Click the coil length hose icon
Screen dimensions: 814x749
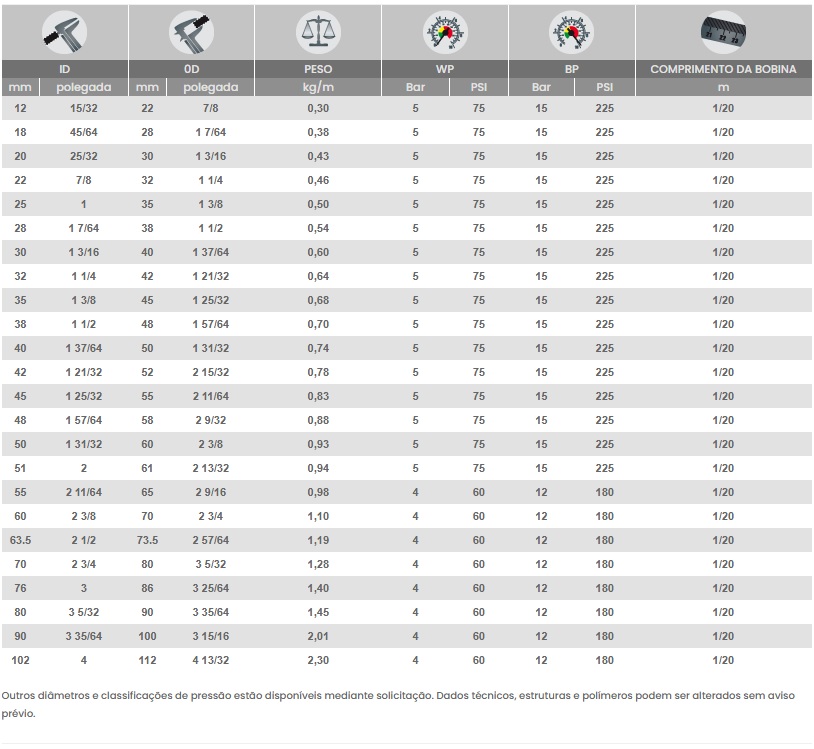(x=723, y=32)
